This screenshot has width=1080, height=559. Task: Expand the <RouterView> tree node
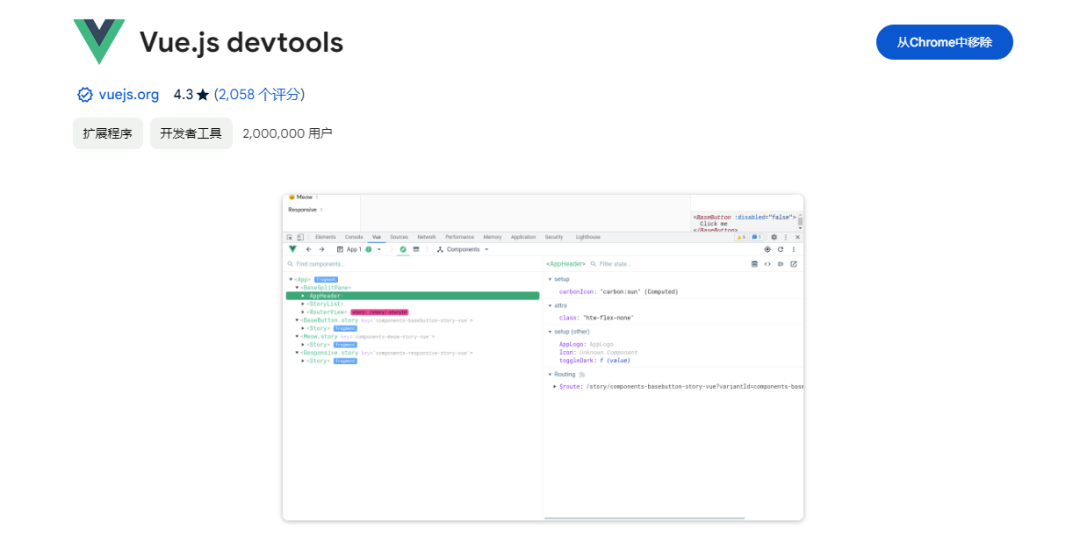pyautogui.click(x=303, y=312)
